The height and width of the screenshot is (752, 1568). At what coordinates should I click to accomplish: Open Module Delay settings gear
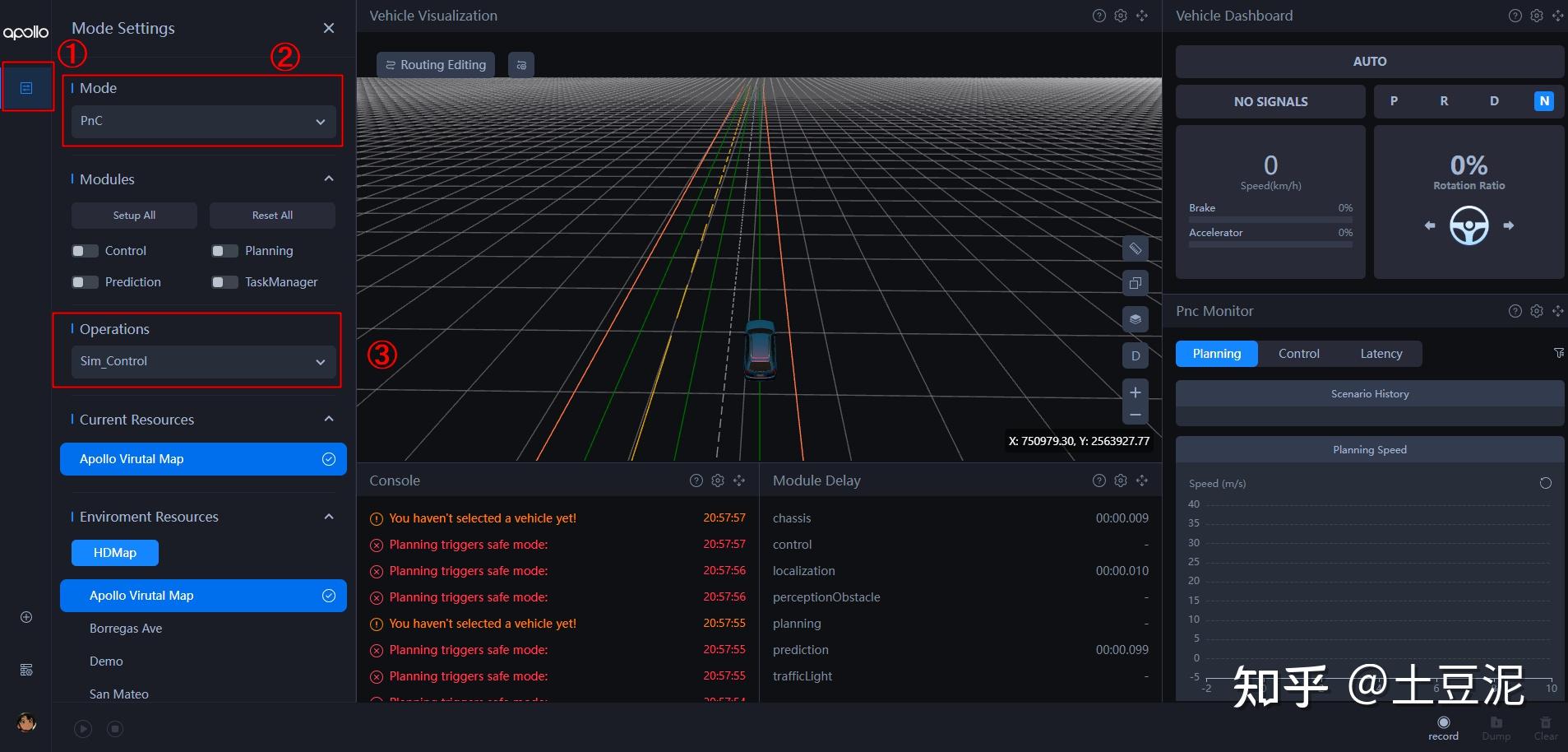1121,480
